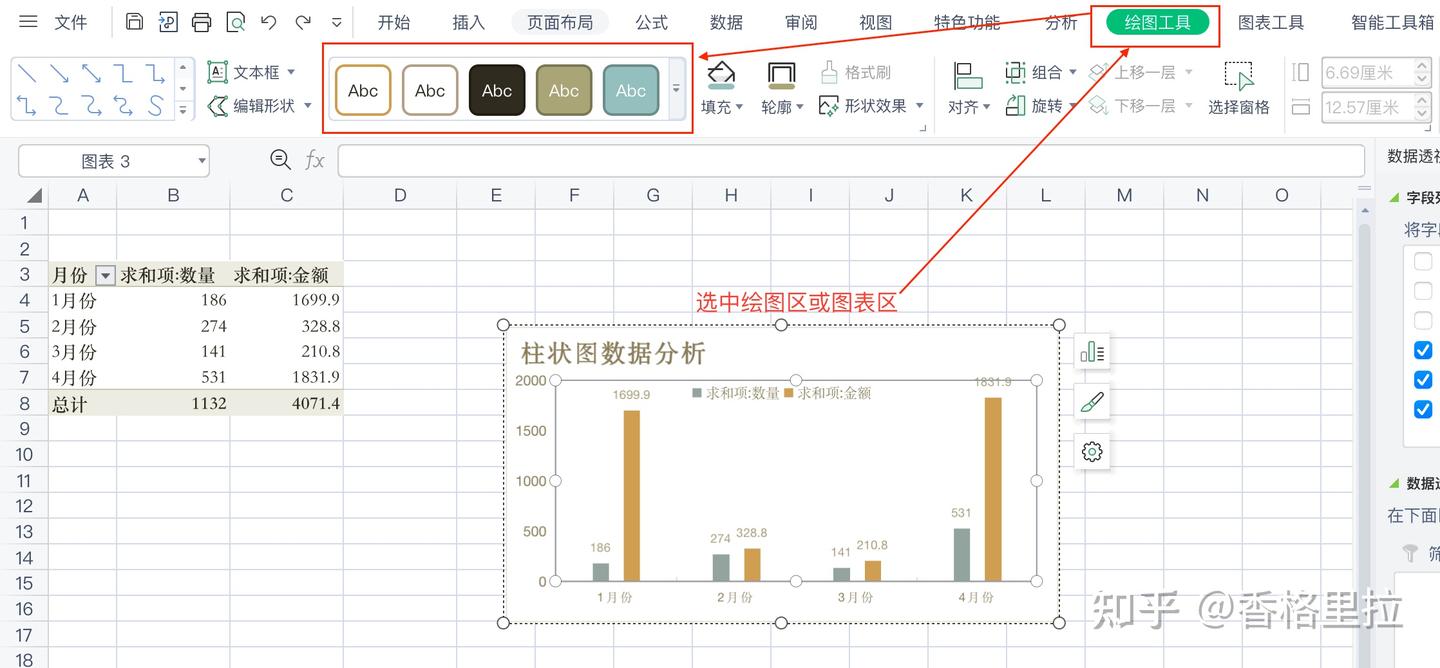Image resolution: width=1440 pixels, height=668 pixels.
Task: Click the select-all corner of the sheet
Action: tap(33, 195)
